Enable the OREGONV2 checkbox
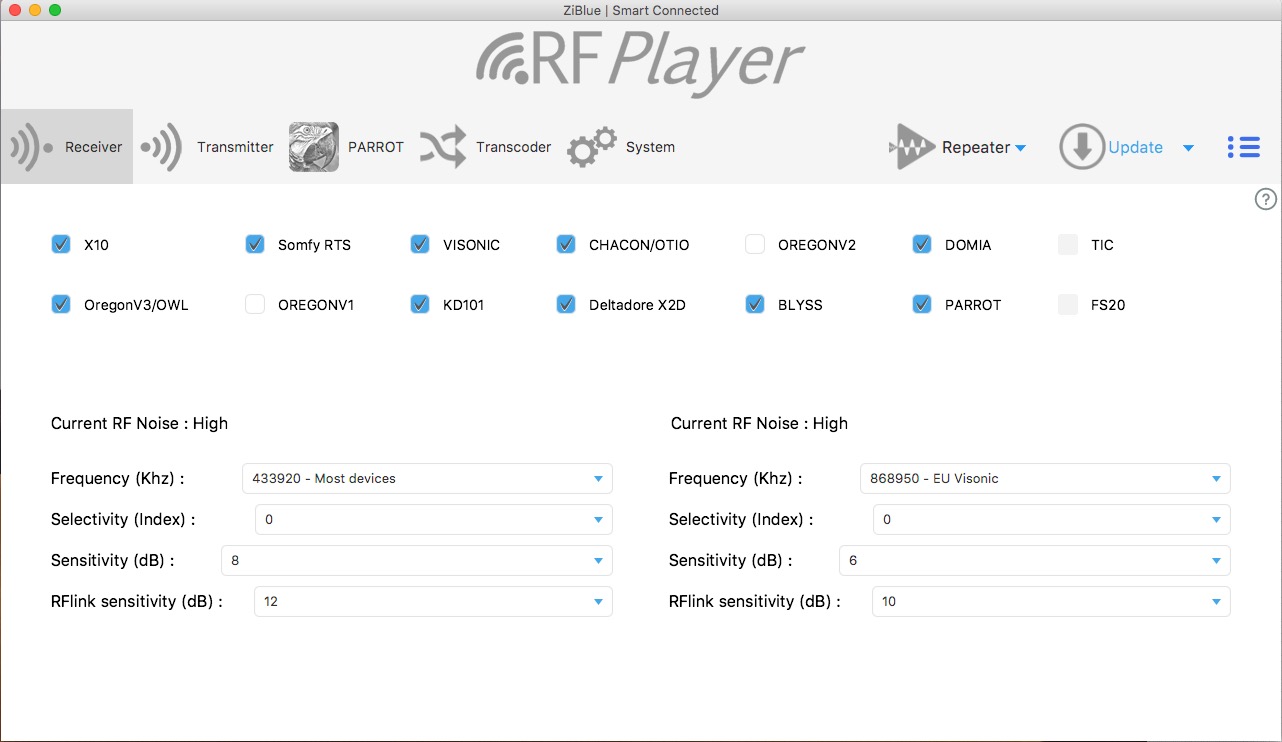Viewport: 1282px width, 742px height. [755, 244]
